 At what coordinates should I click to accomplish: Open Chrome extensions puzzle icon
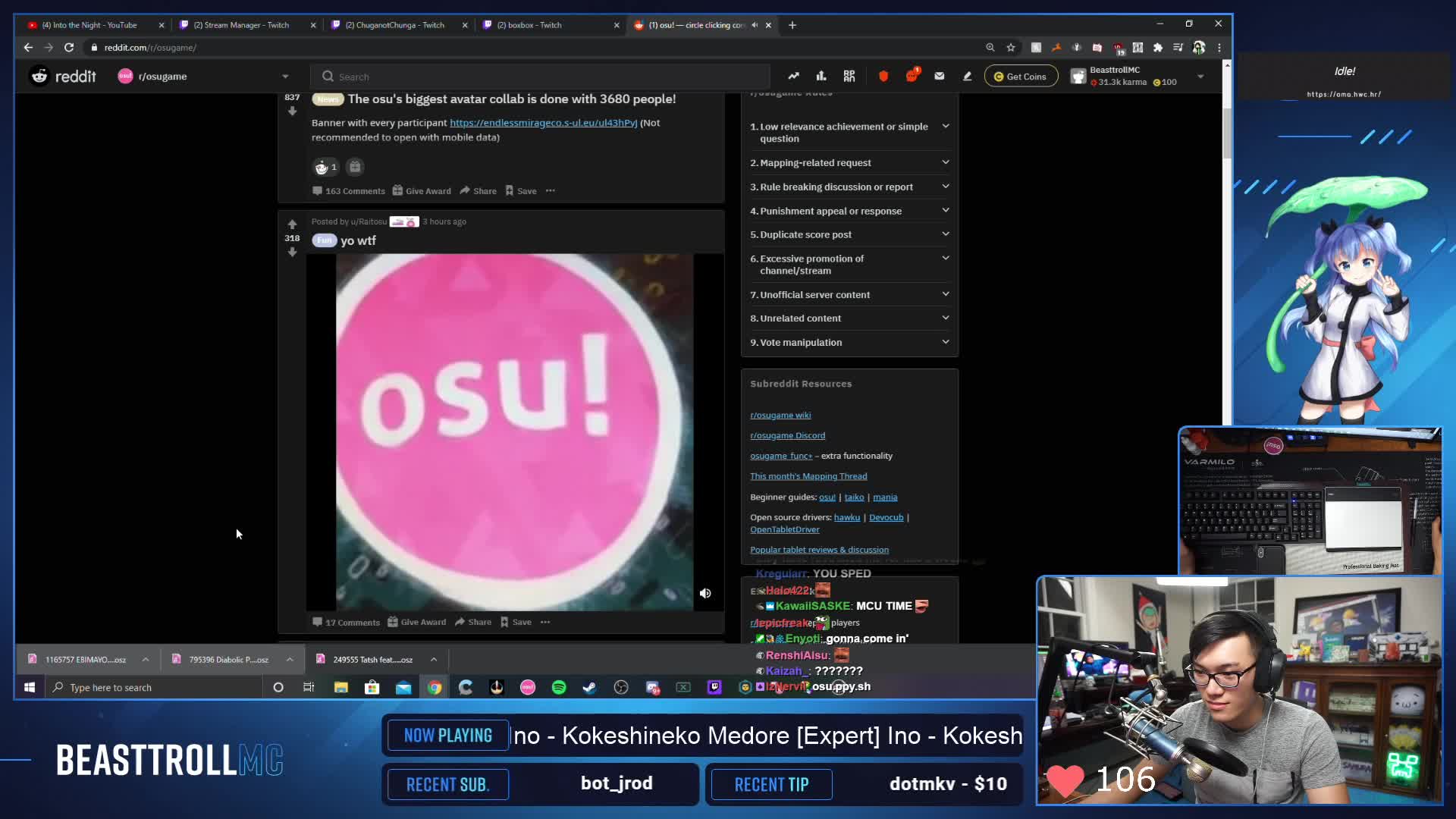point(1158,47)
